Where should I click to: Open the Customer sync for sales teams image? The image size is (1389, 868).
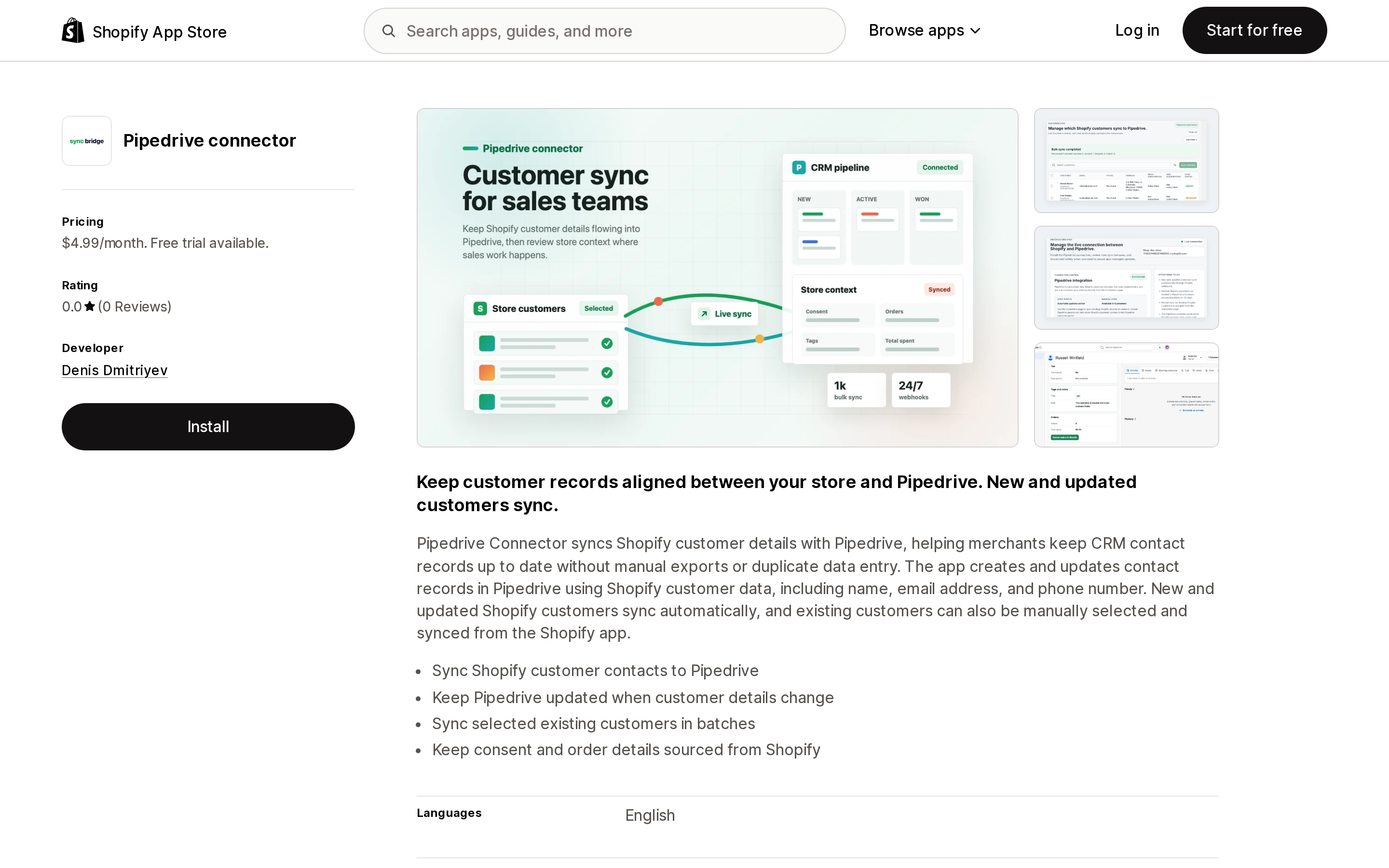click(718, 278)
